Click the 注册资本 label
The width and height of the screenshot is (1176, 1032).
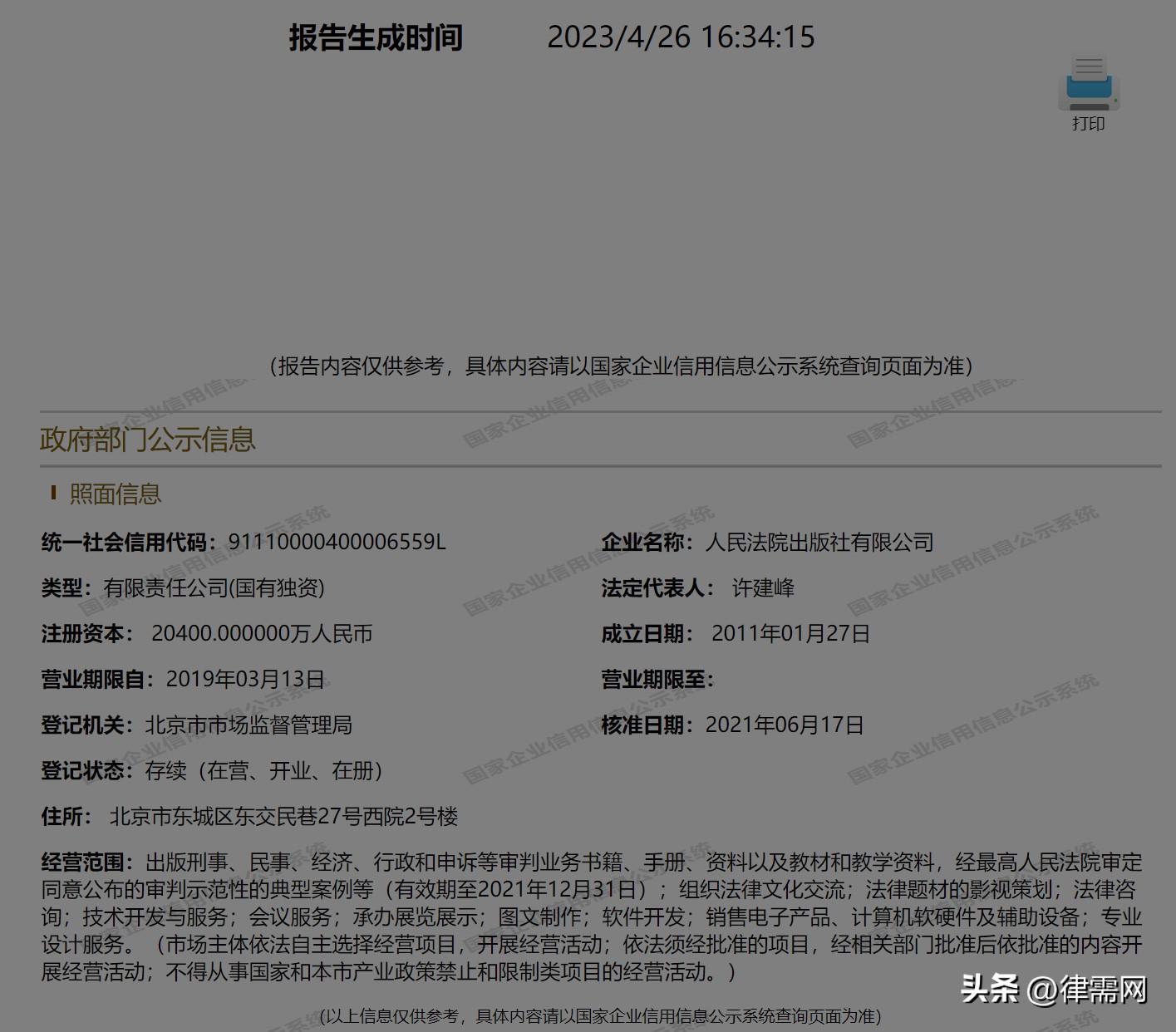coord(87,634)
